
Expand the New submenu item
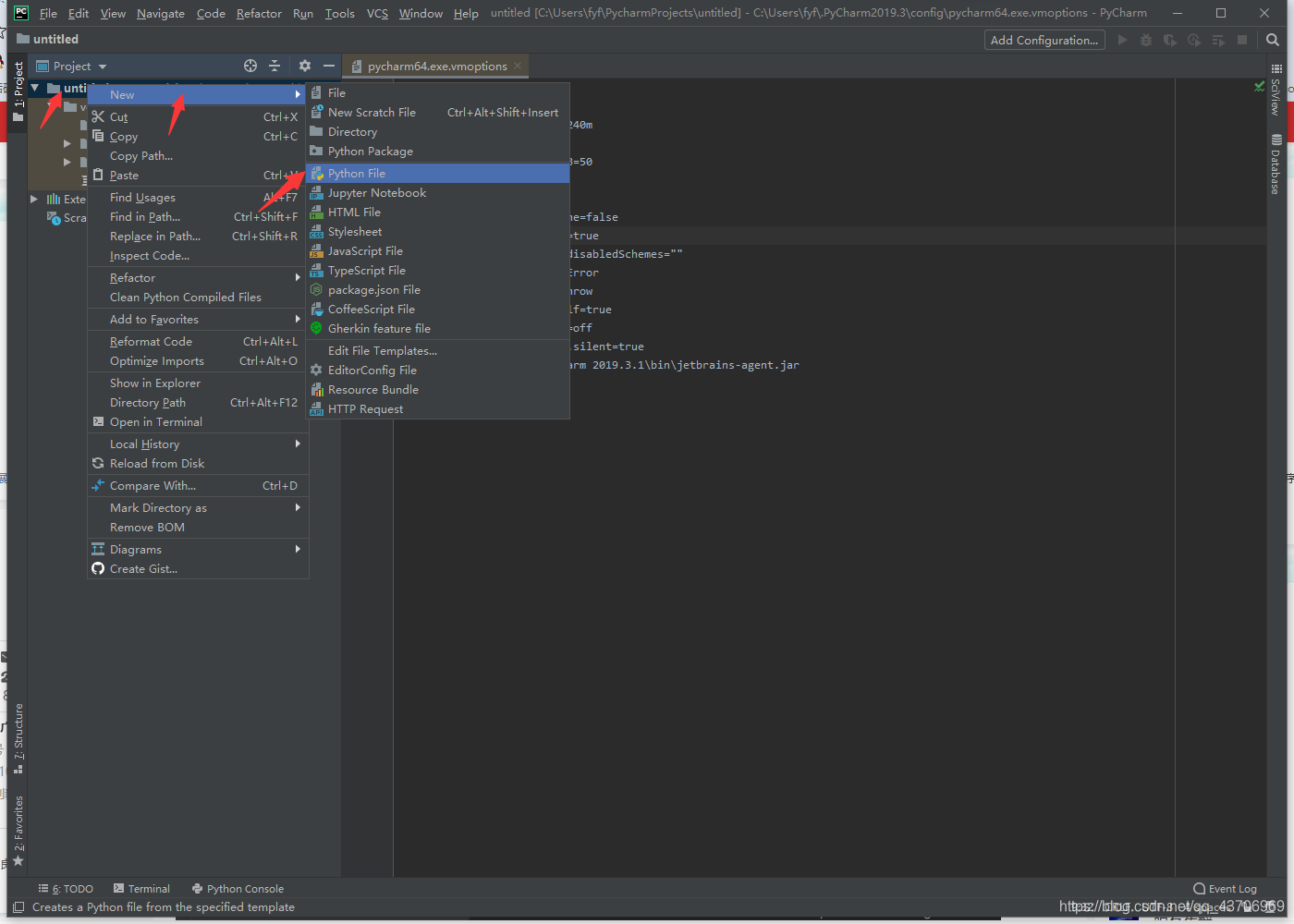(196, 94)
